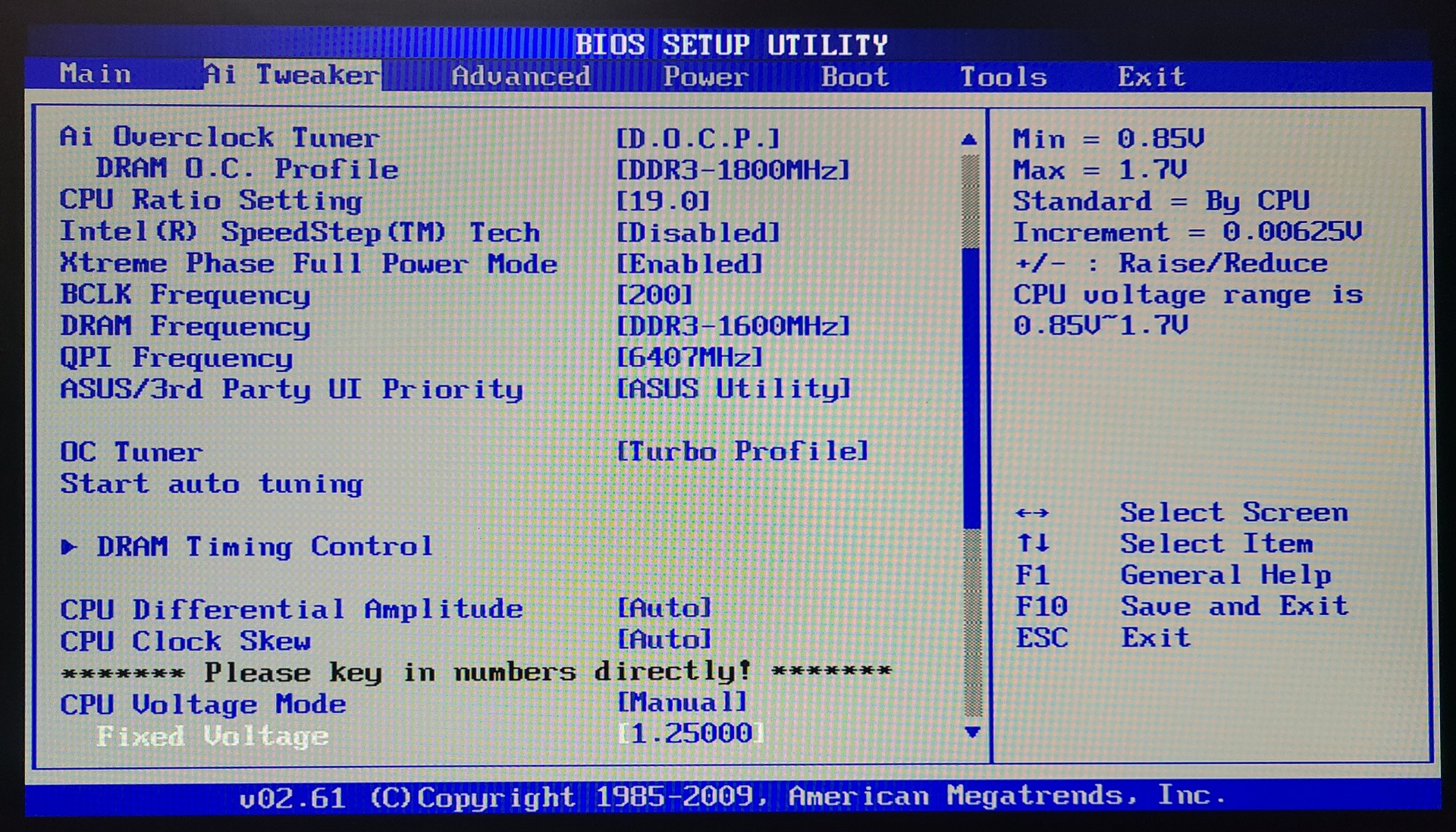Switch to the Boot tab
The width and height of the screenshot is (1456, 832).
click(854, 77)
